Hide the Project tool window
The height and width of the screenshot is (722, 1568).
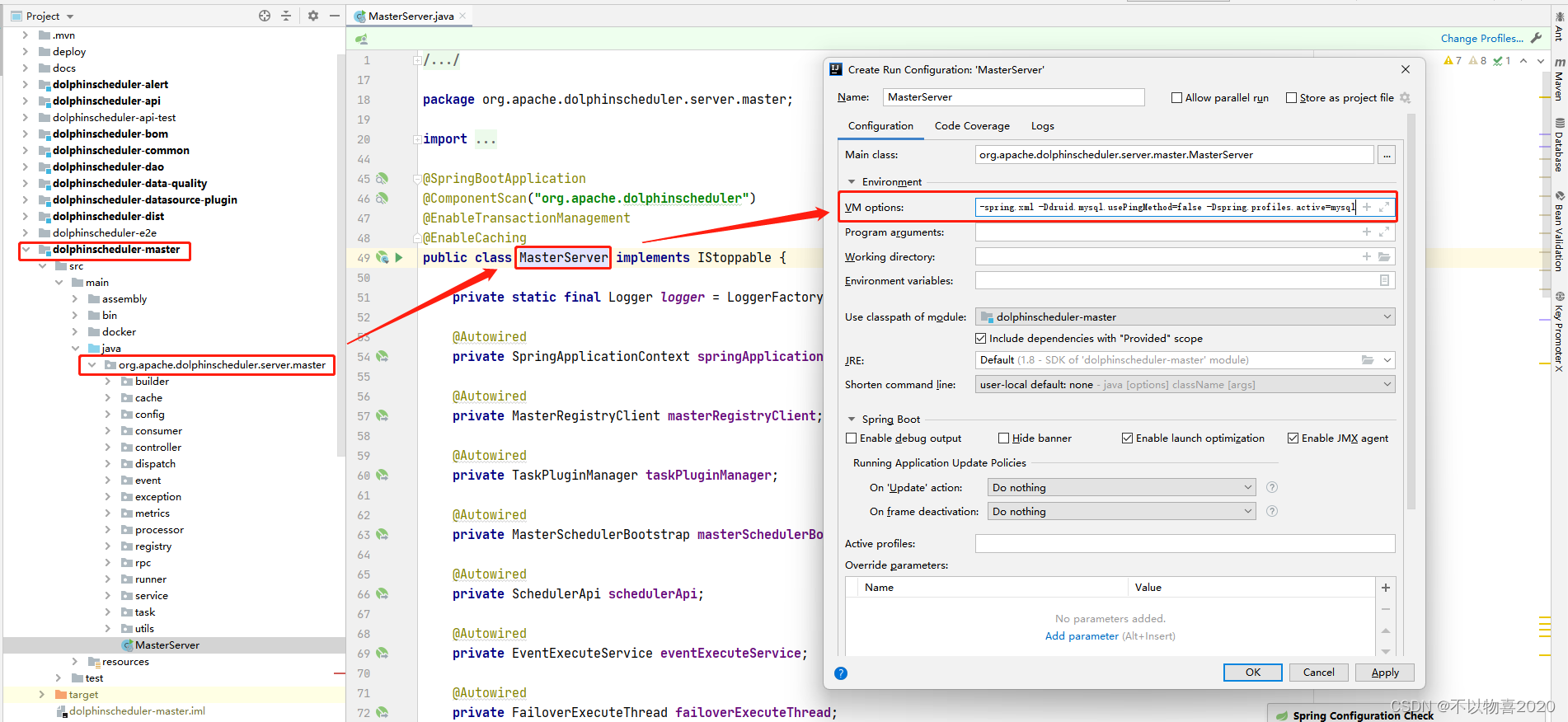point(335,16)
